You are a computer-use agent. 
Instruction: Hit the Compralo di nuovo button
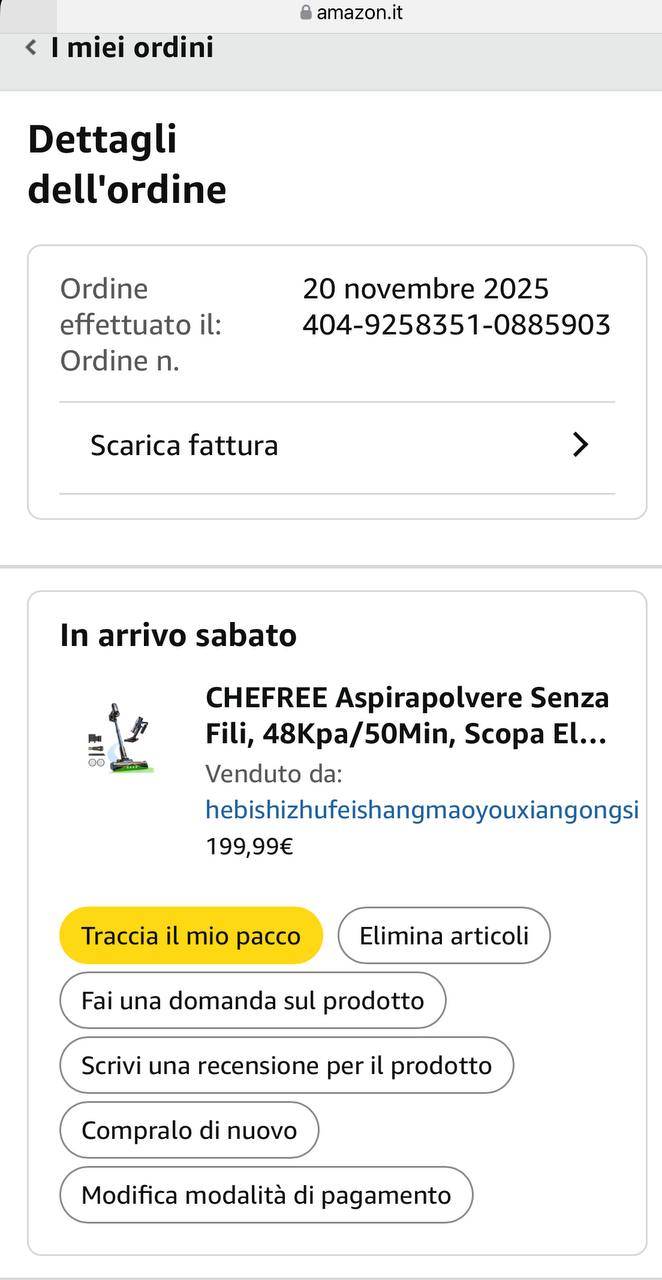pyautogui.click(x=189, y=1130)
